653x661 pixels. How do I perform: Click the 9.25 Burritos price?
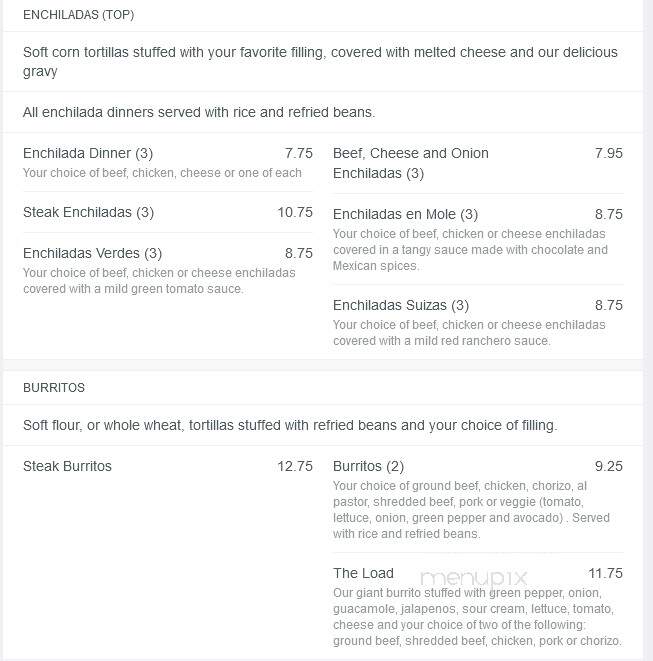tap(608, 466)
